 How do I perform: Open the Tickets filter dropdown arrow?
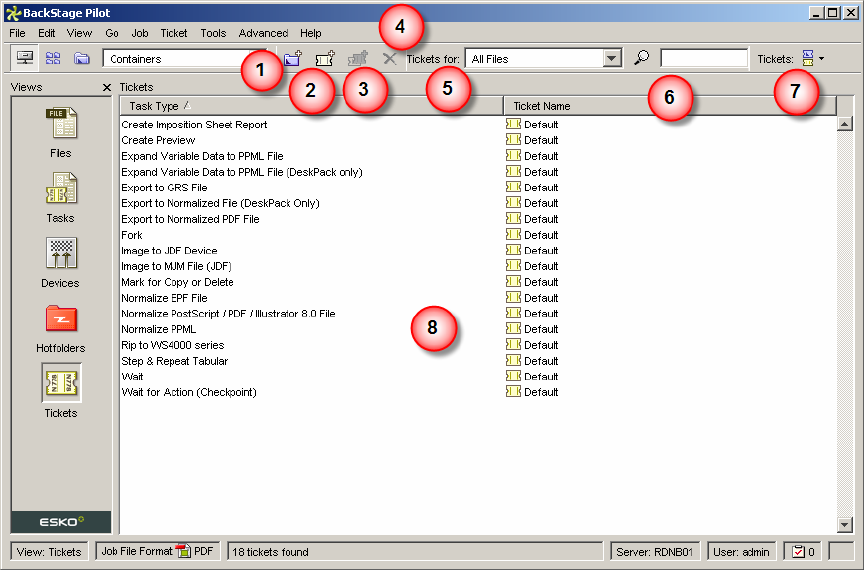point(822,58)
